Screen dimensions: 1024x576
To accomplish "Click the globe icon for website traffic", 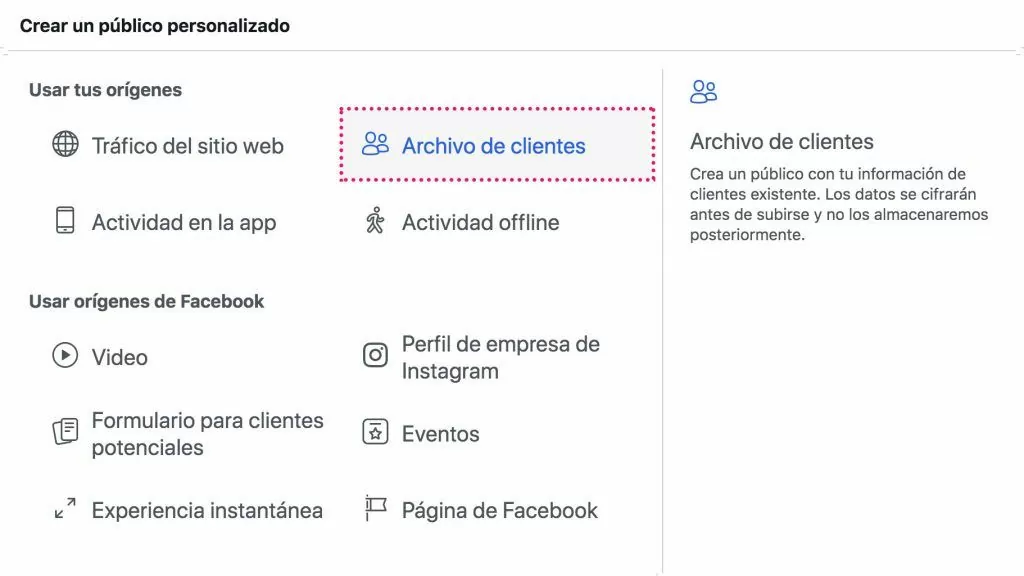I will pos(65,144).
